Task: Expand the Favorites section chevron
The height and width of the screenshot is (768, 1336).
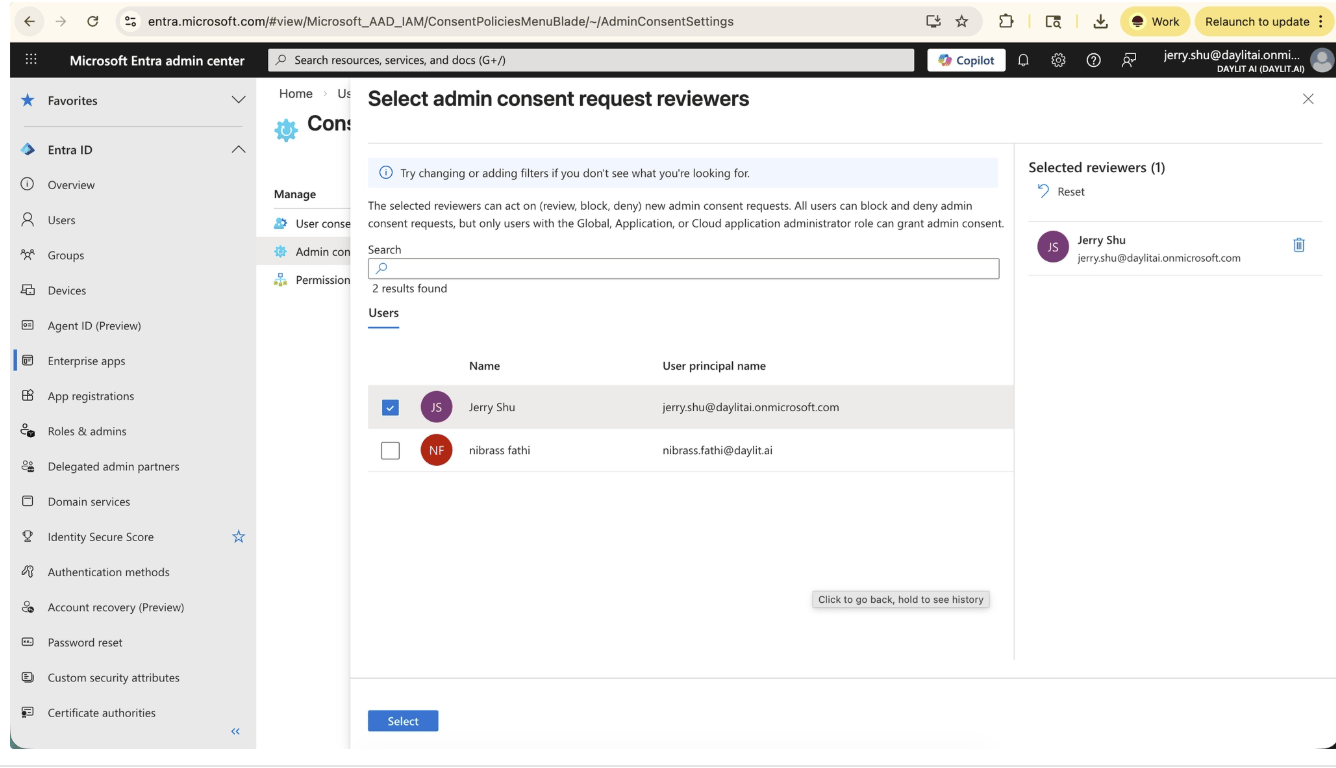Action: click(238, 100)
